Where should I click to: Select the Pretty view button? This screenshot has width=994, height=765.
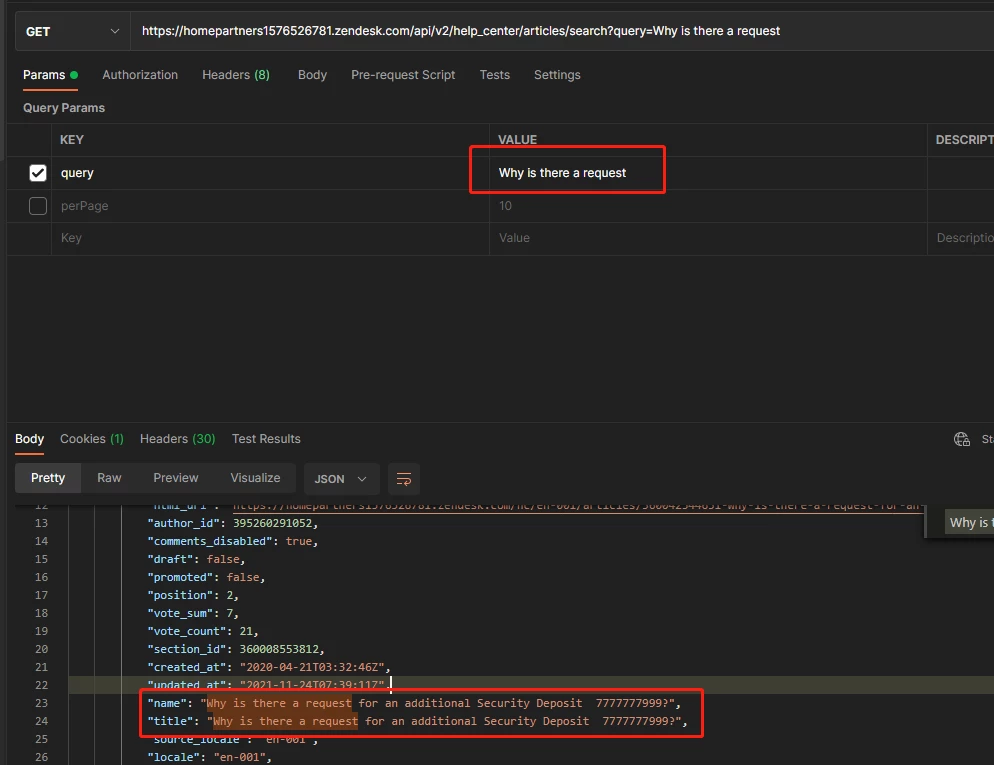(x=48, y=478)
